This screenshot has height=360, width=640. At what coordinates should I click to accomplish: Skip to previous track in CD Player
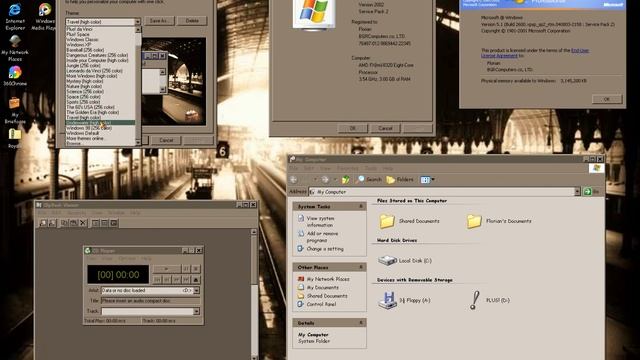point(157,280)
